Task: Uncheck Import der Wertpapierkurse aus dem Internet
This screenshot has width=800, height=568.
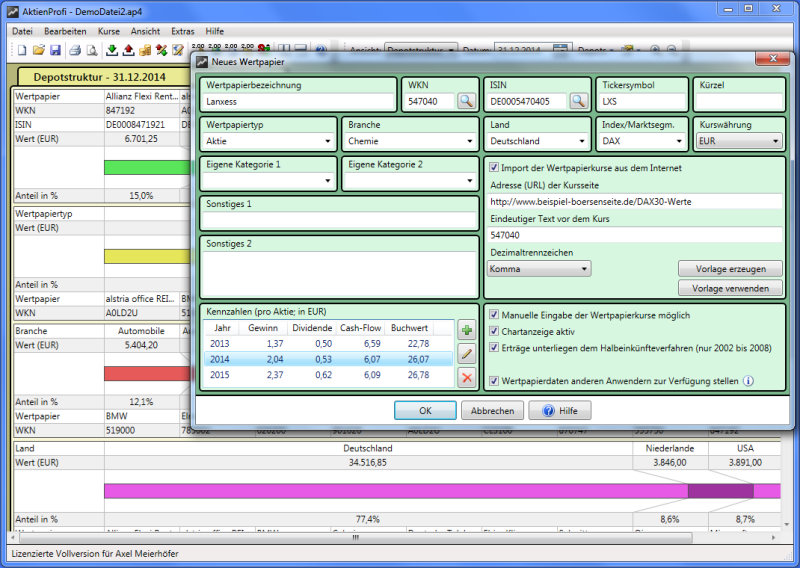Action: click(494, 168)
